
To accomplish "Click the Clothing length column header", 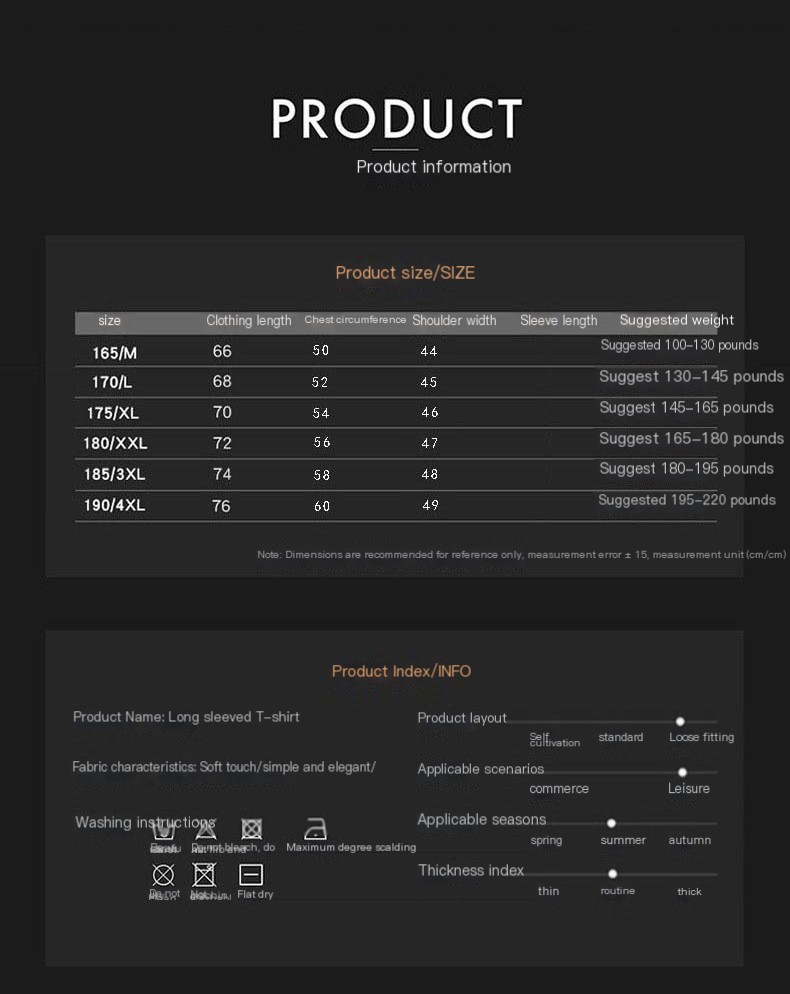I will click(249, 321).
